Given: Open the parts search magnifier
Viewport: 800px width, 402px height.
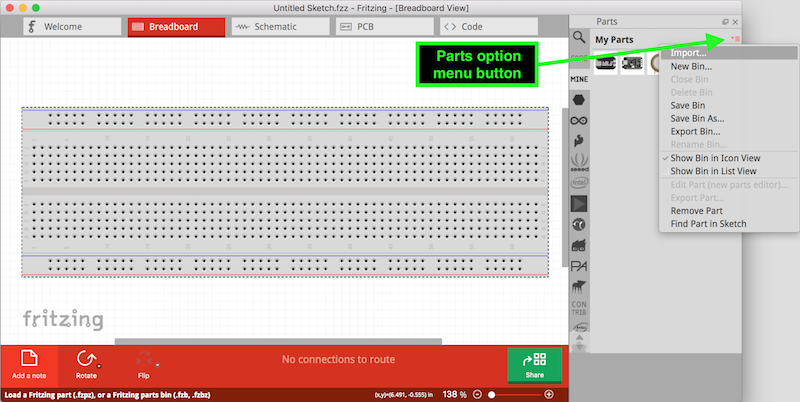Looking at the screenshot, I should pyautogui.click(x=579, y=37).
